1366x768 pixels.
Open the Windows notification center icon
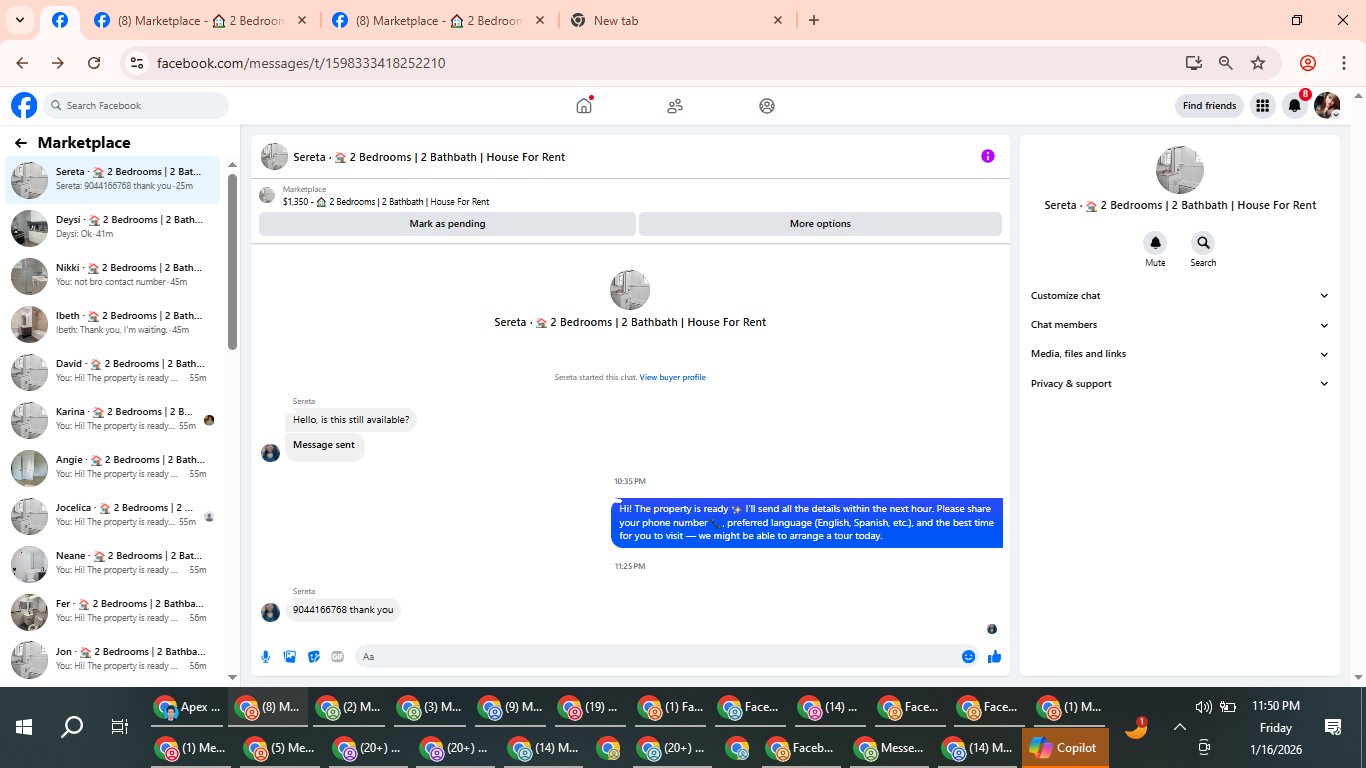[x=1332, y=727]
